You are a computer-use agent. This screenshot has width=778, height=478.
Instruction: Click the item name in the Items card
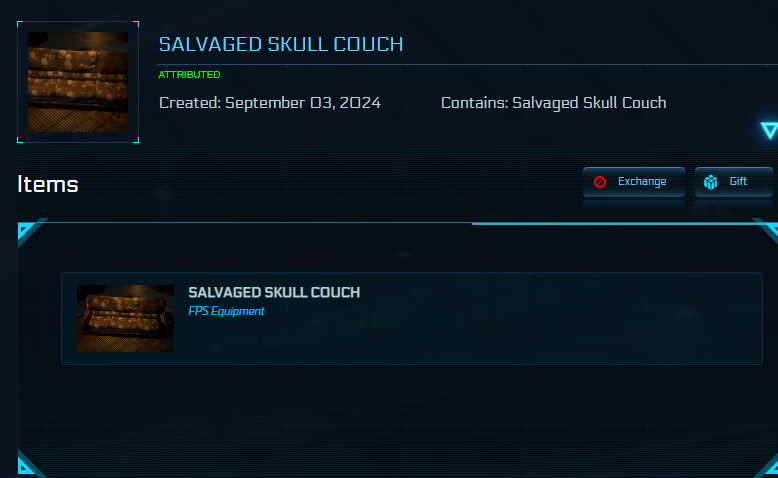[x=274, y=293]
